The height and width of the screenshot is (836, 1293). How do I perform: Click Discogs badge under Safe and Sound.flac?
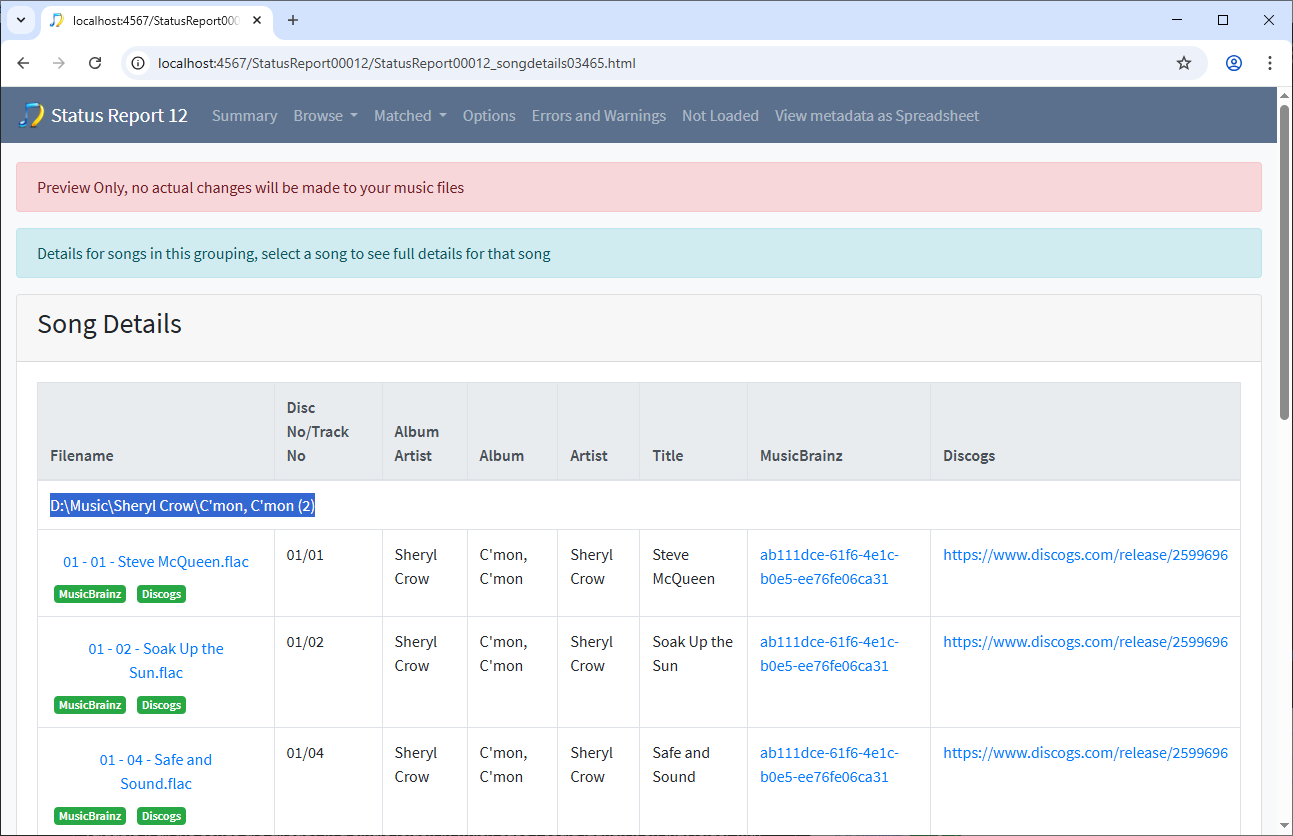tap(161, 816)
